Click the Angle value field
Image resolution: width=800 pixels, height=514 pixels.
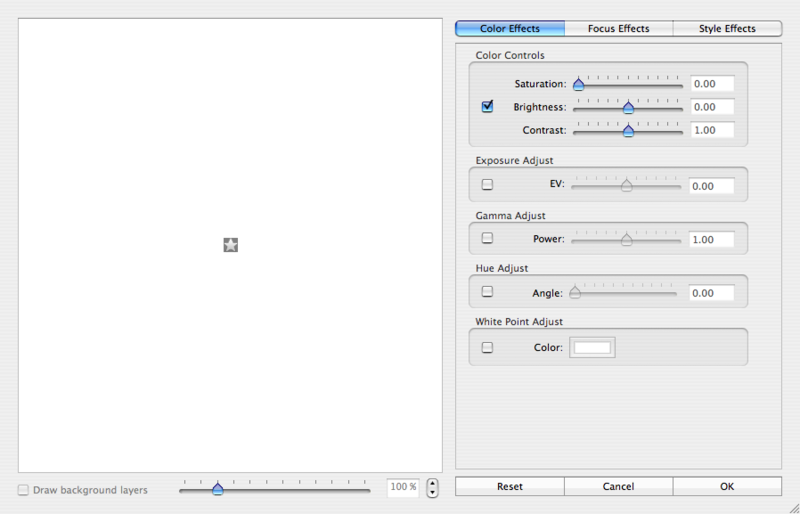[x=711, y=293]
